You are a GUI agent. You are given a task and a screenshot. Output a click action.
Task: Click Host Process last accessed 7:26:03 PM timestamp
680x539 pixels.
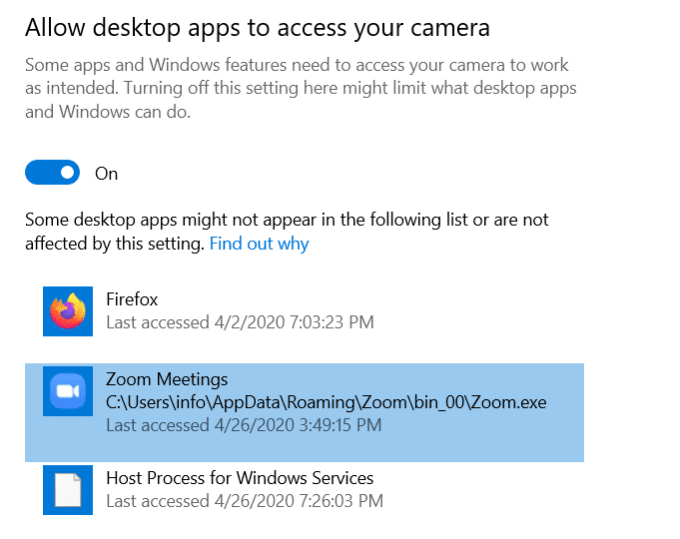click(244, 501)
